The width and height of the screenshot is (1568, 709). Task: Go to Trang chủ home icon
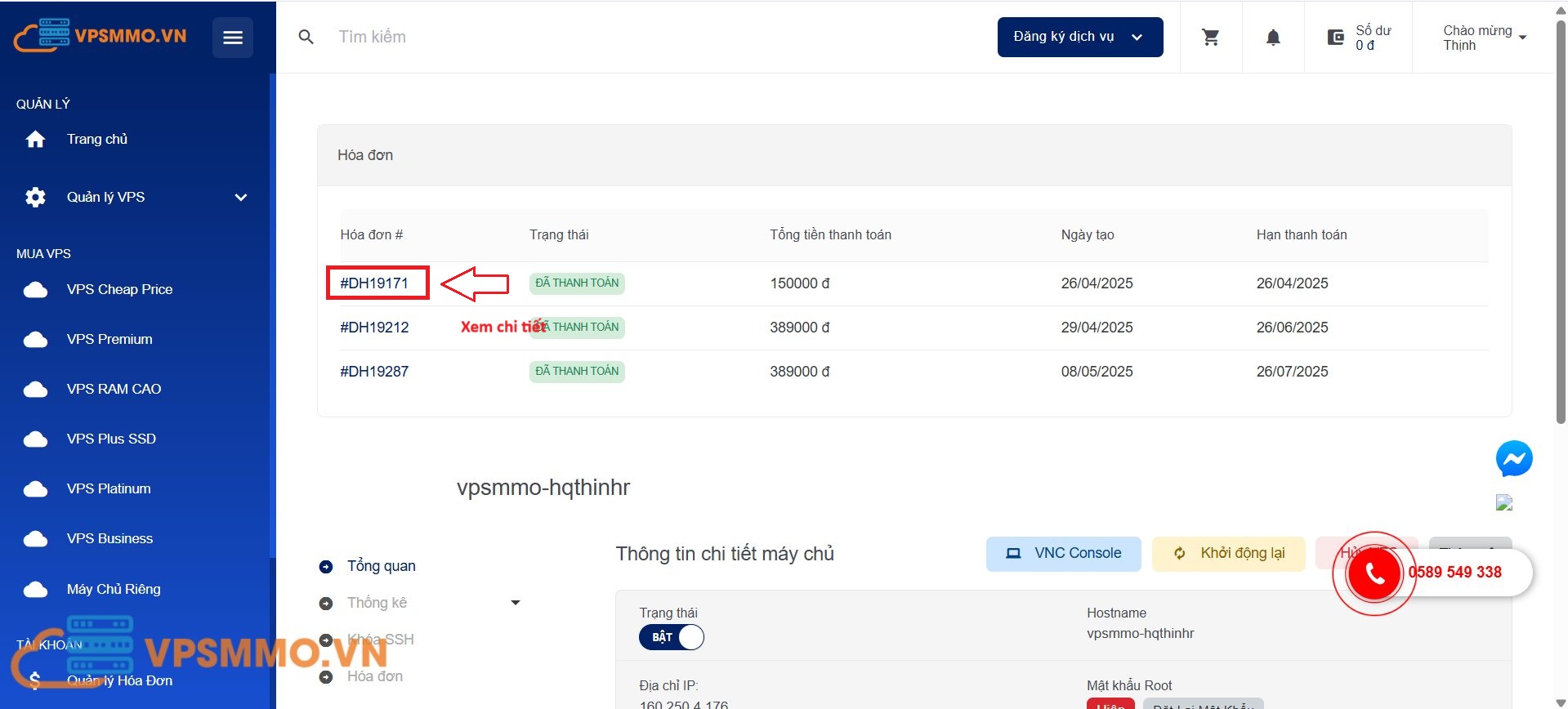coord(35,140)
